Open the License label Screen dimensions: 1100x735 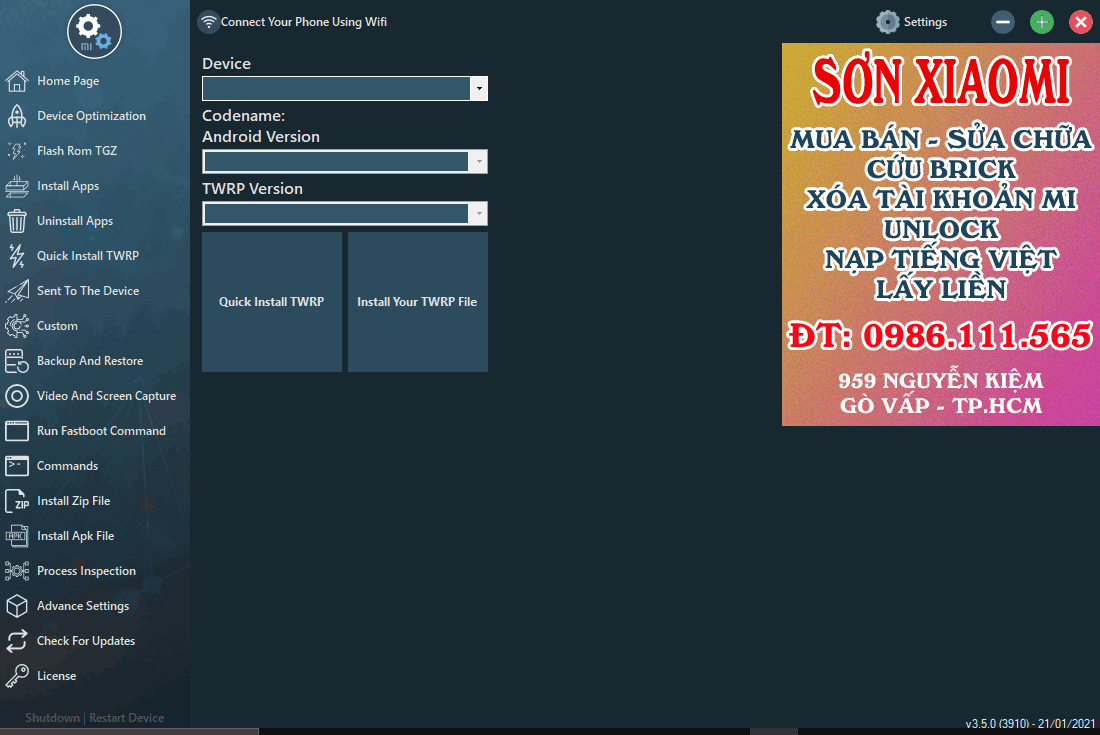[x=56, y=676]
